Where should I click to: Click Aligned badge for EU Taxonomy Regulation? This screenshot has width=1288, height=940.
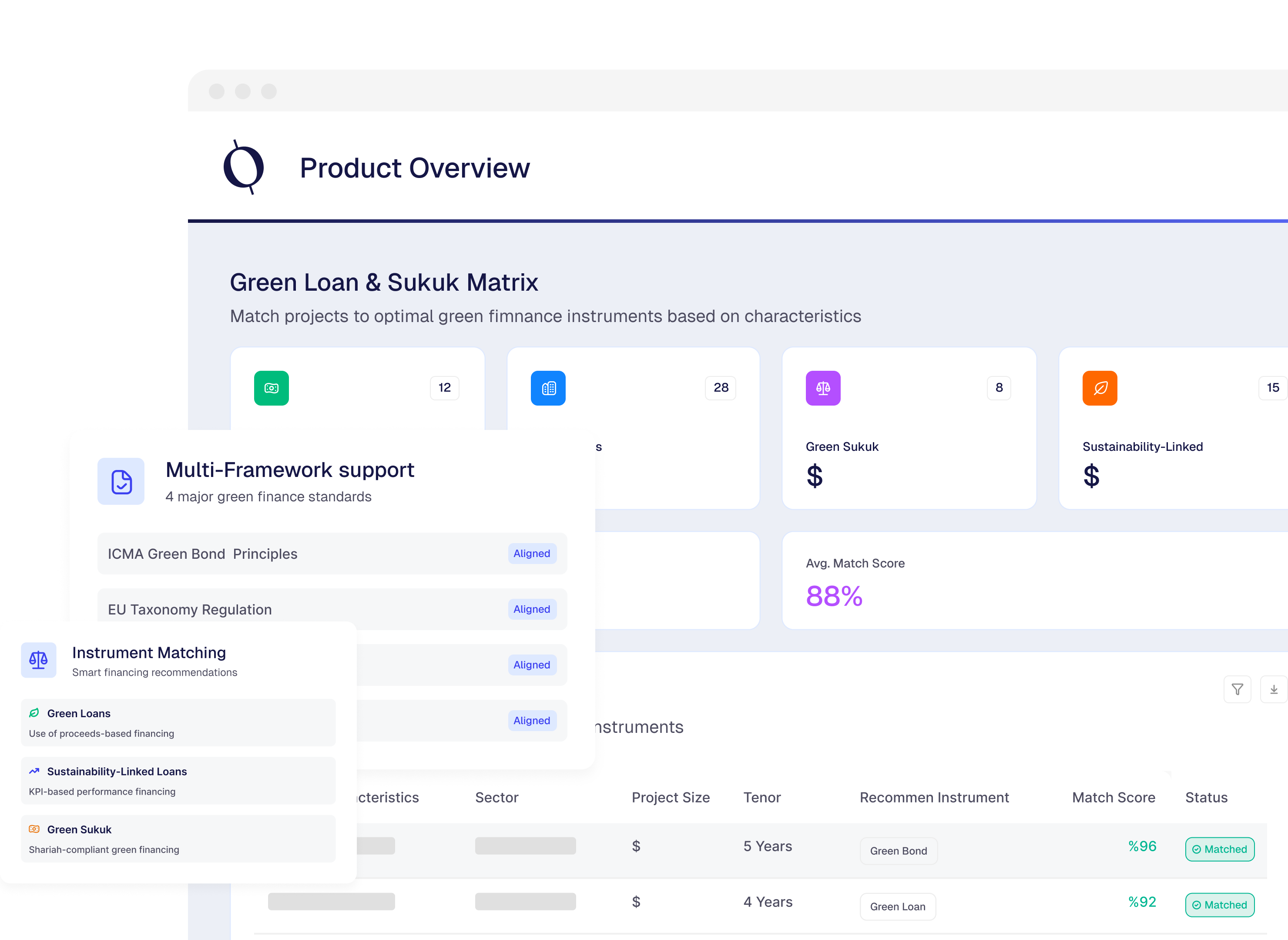tap(531, 609)
